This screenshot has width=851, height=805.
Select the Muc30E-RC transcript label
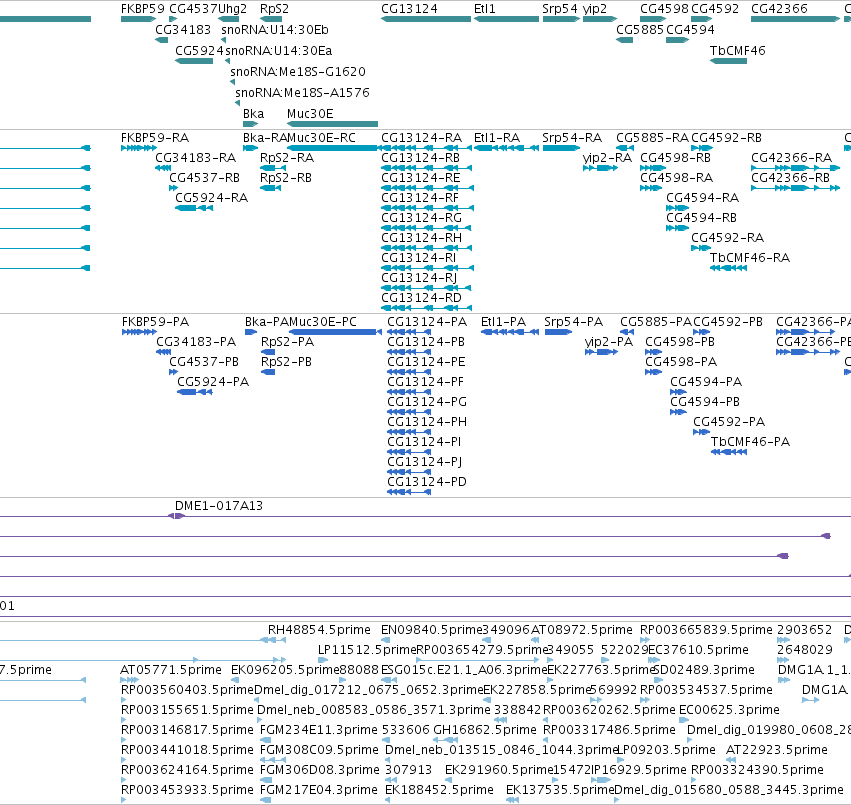point(321,138)
